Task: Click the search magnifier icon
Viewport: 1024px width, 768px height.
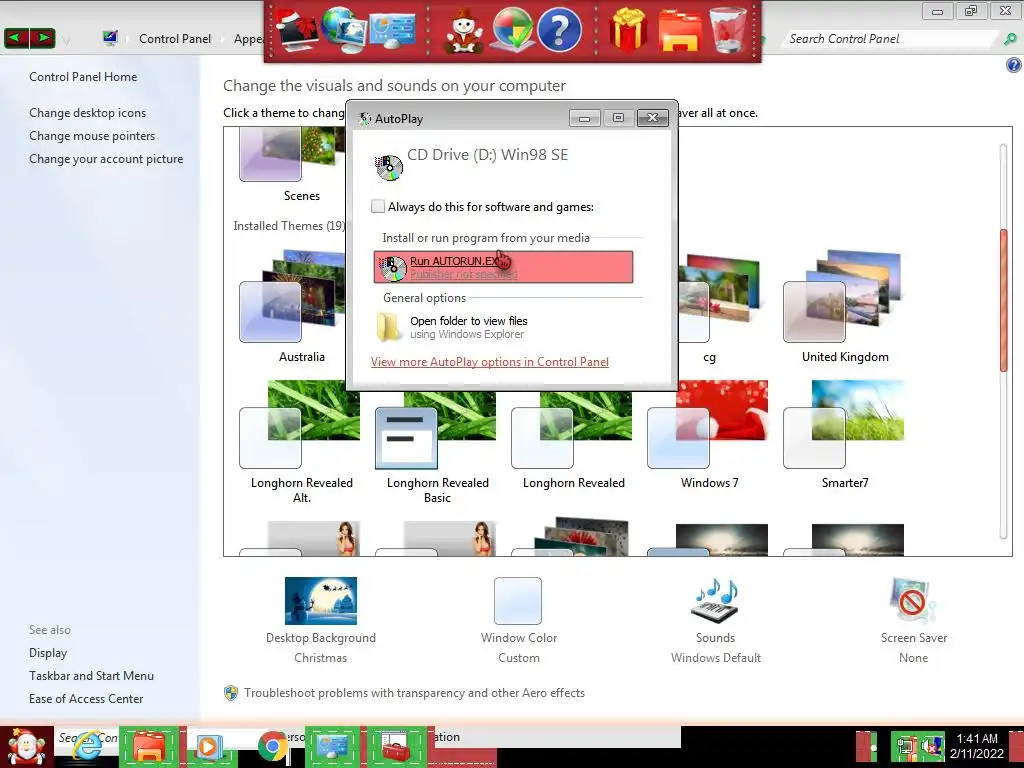Action: pos(1010,39)
